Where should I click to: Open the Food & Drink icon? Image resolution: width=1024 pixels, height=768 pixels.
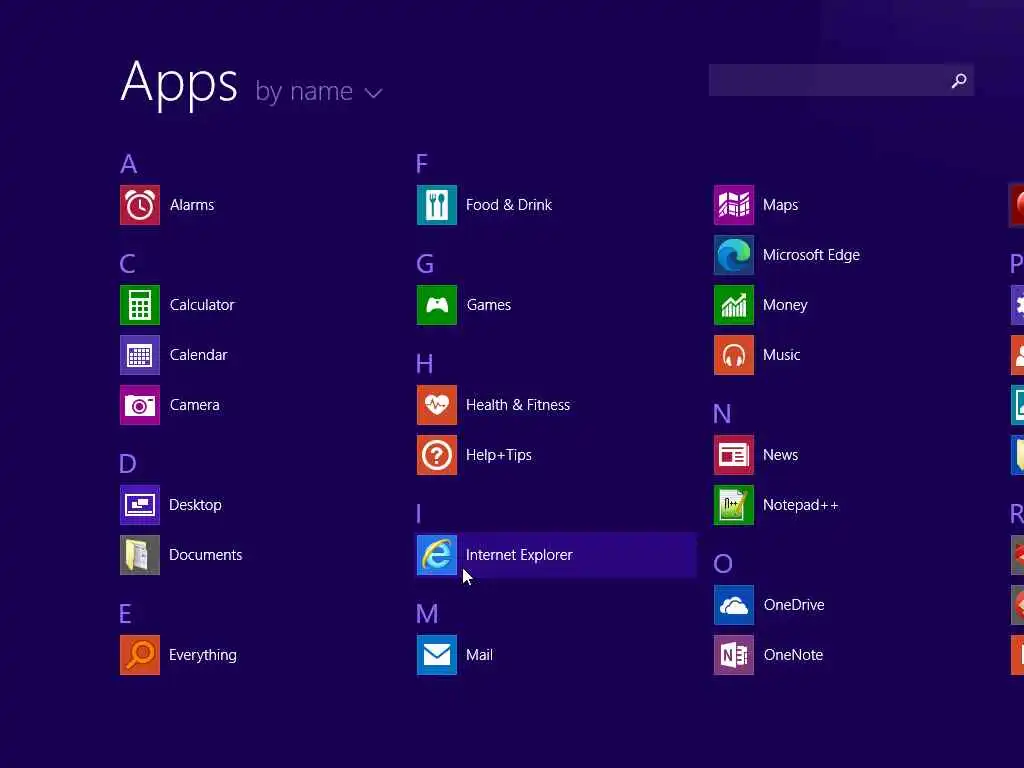coord(437,205)
